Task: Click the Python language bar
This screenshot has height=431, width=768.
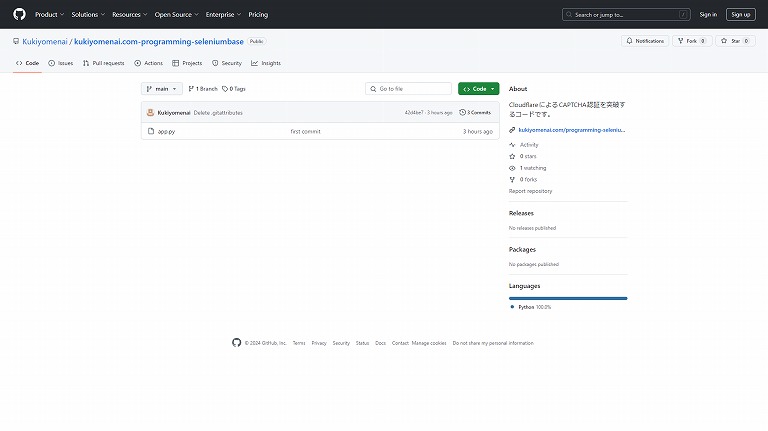Action: pos(568,298)
